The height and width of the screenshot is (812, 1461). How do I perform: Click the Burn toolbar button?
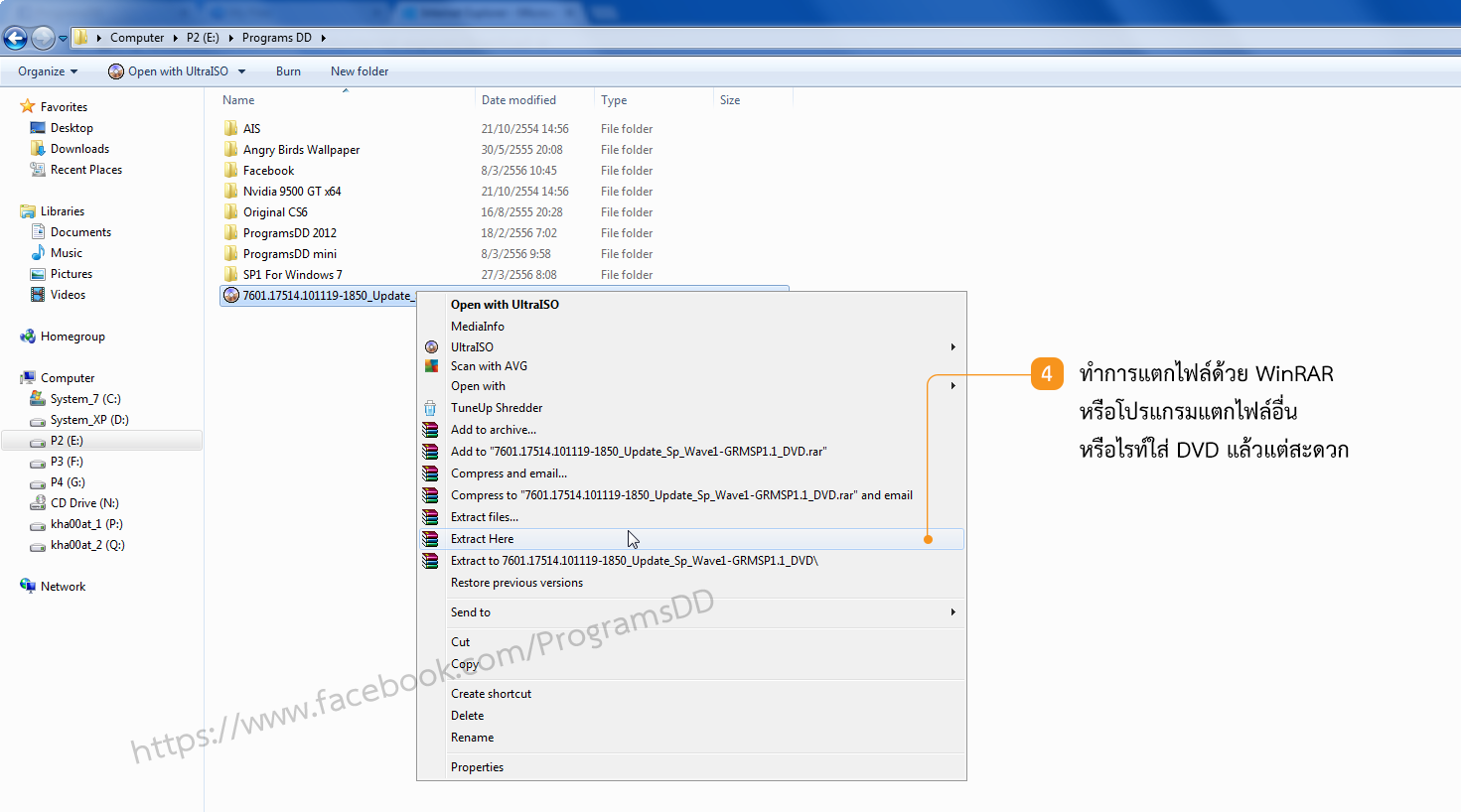(x=288, y=71)
